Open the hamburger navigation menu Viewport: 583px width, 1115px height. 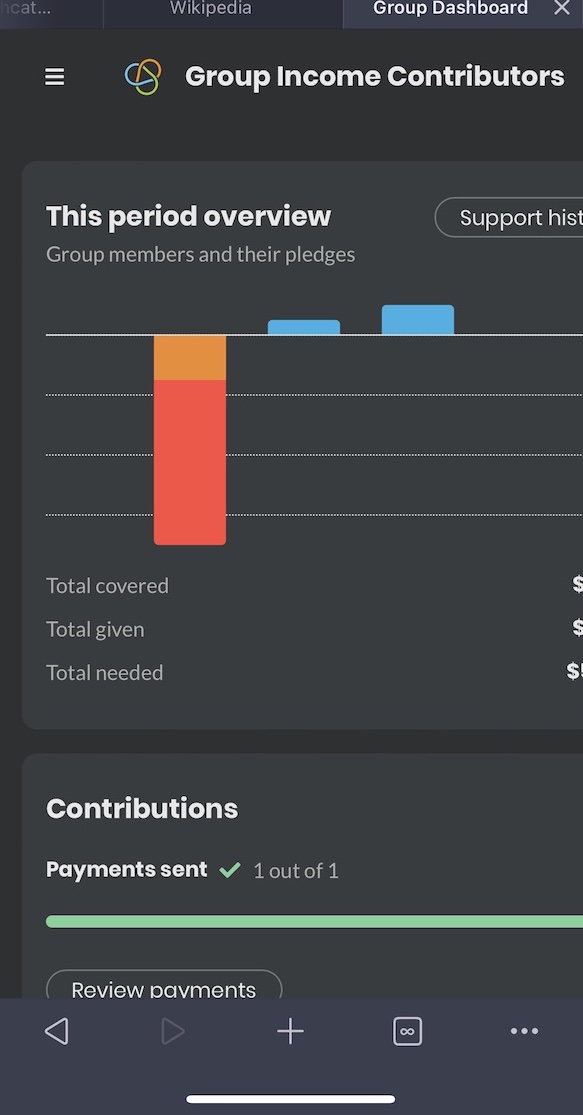pos(54,76)
